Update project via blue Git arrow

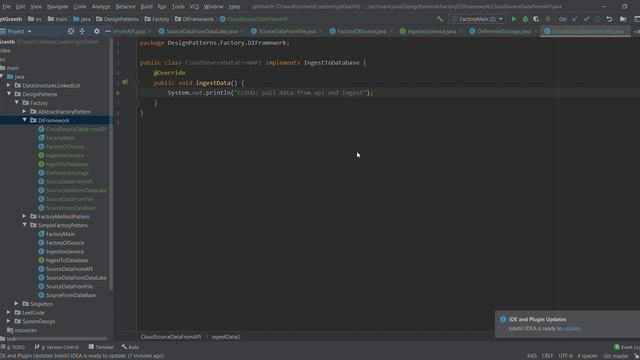click(575, 19)
